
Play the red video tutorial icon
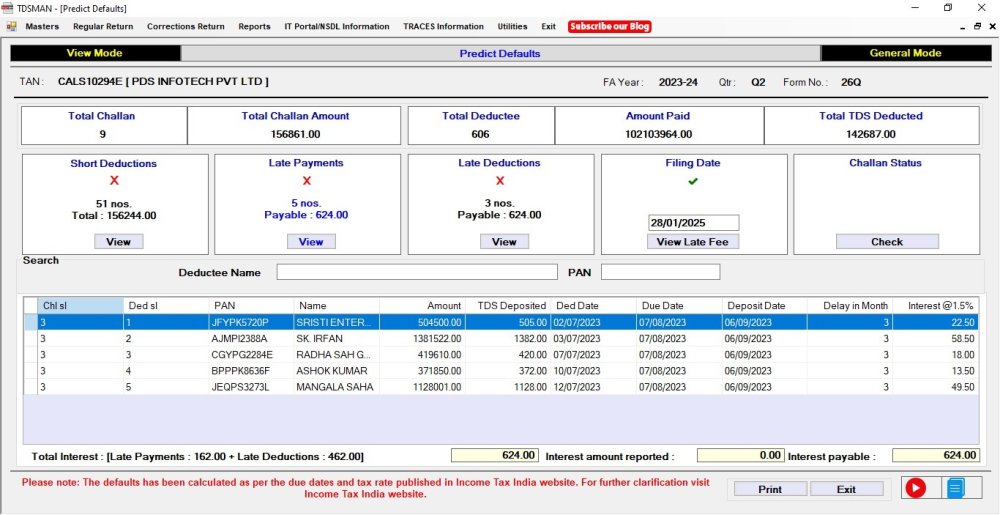pos(915,488)
